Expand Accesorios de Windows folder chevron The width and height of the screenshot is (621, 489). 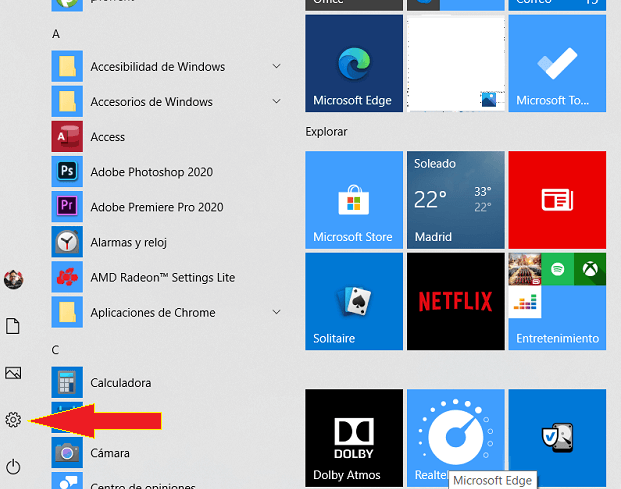pos(276,101)
